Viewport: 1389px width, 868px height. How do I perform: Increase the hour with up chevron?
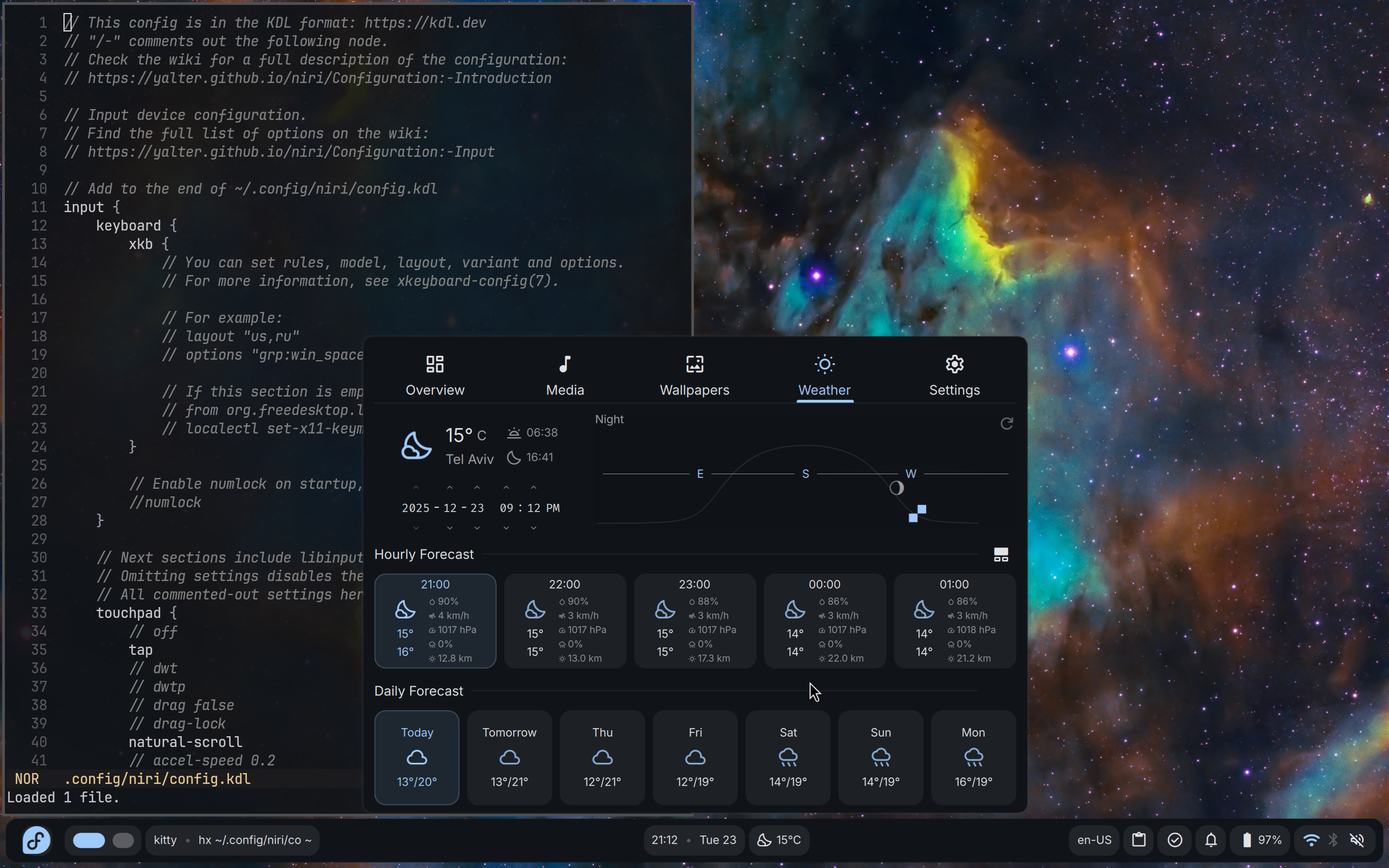[506, 487]
